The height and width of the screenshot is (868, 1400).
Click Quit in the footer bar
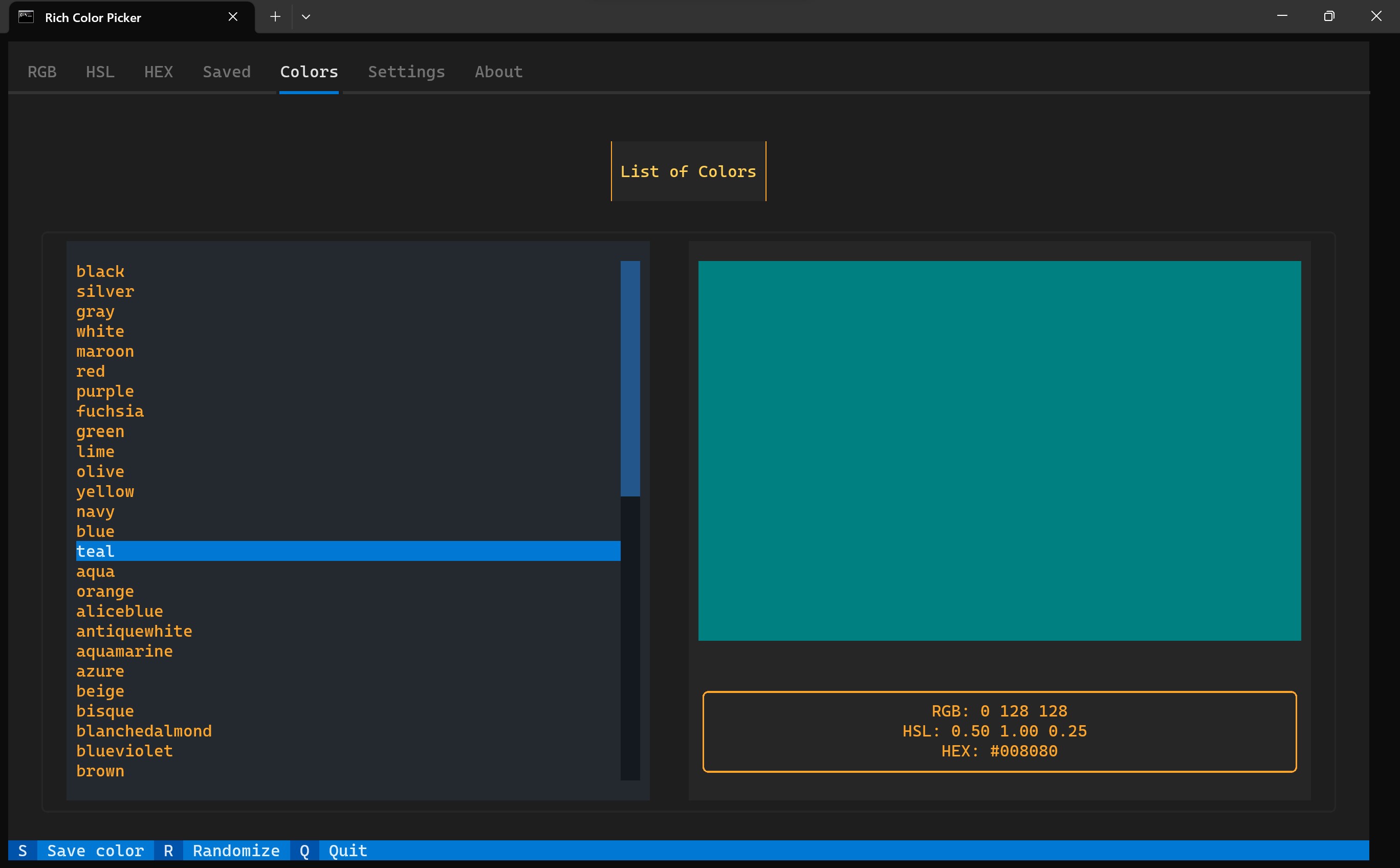point(347,850)
